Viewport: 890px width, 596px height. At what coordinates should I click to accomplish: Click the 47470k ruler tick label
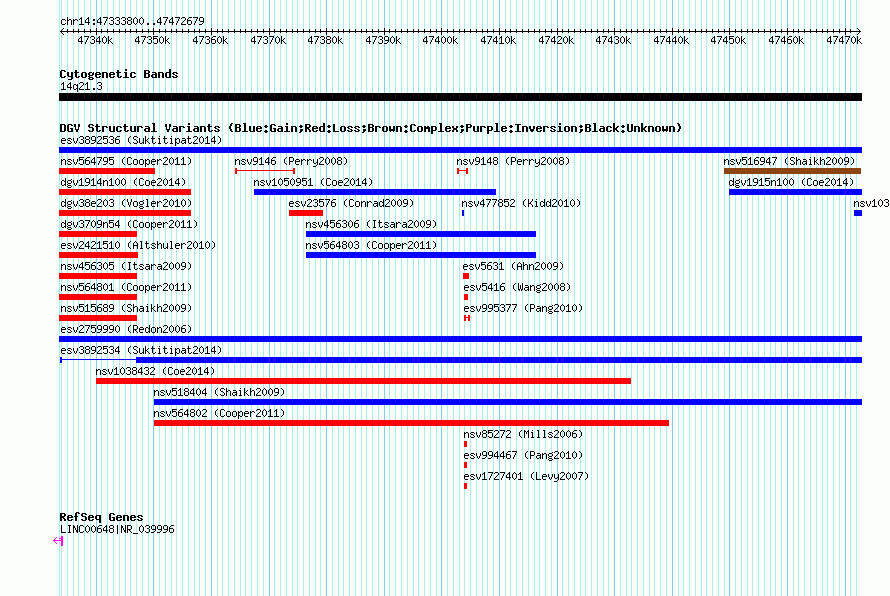click(844, 40)
